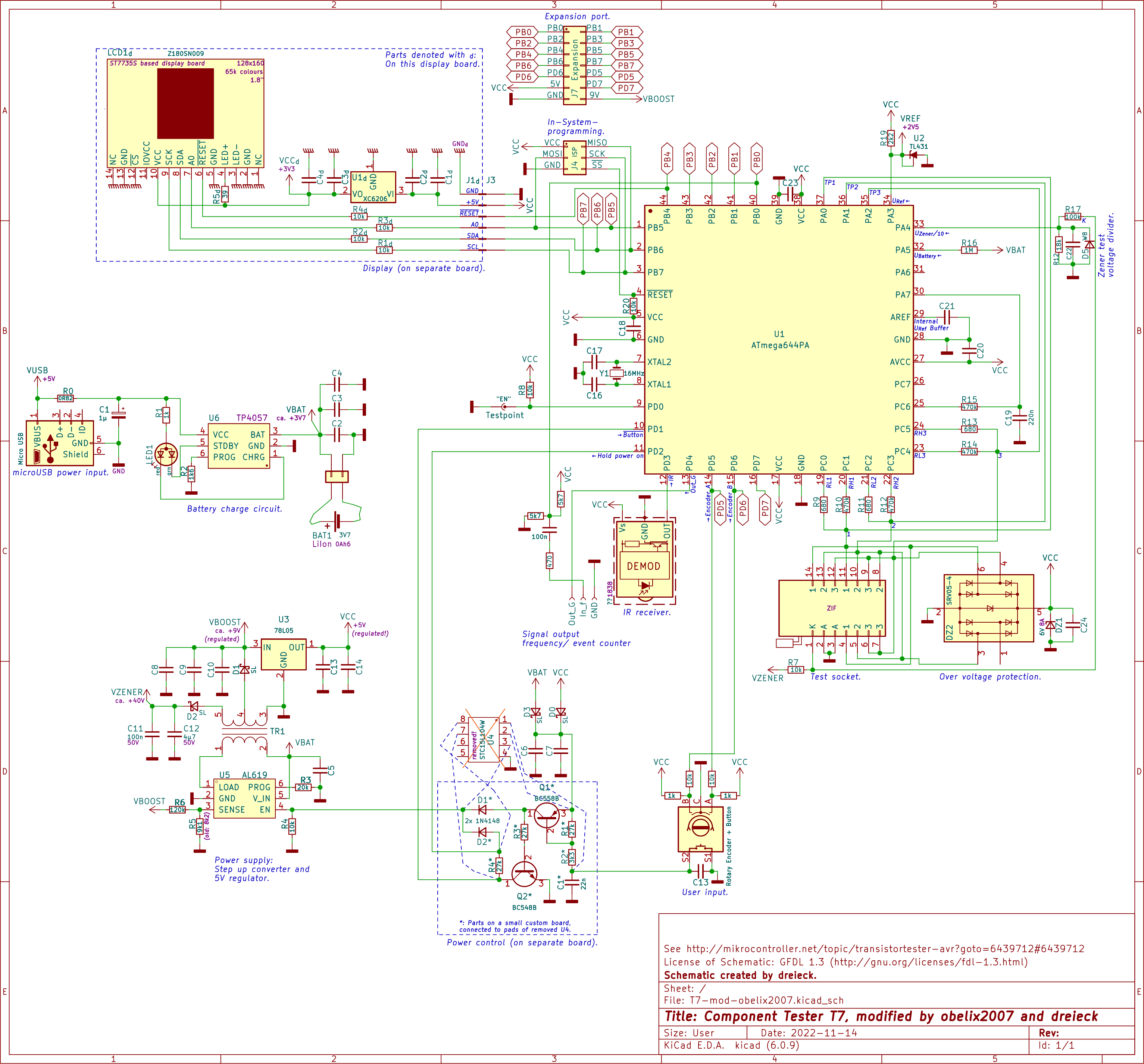Select the D5 zener diode near R17

click(1089, 245)
